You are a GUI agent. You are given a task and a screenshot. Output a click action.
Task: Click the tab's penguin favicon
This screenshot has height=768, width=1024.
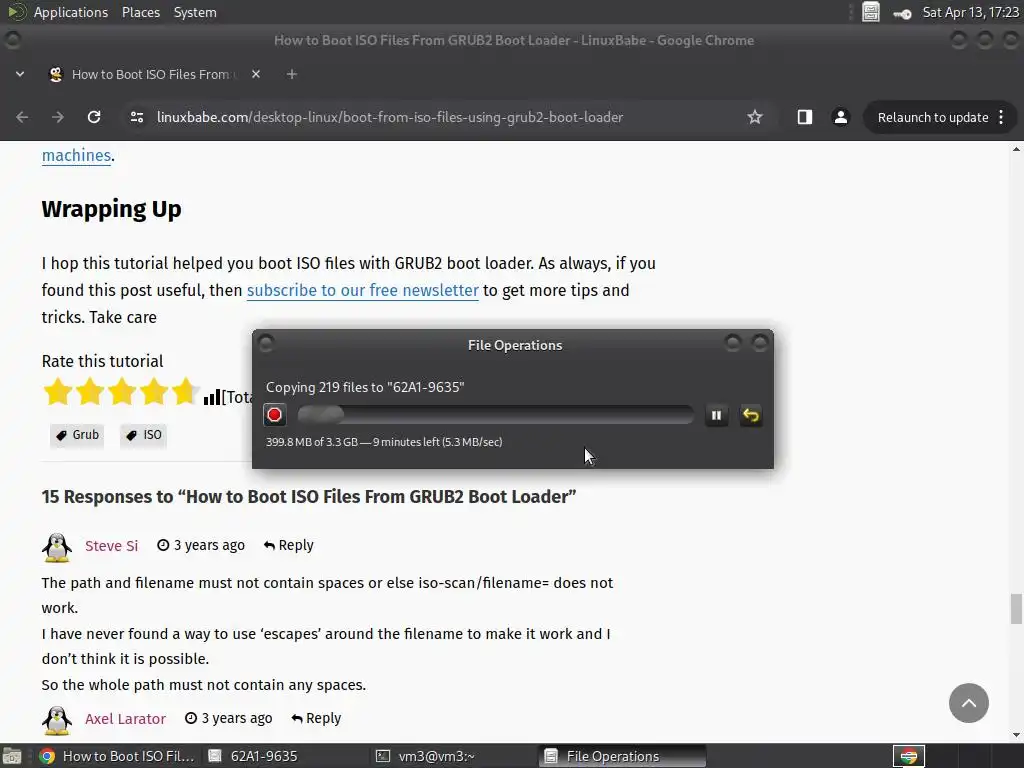tap(56, 74)
